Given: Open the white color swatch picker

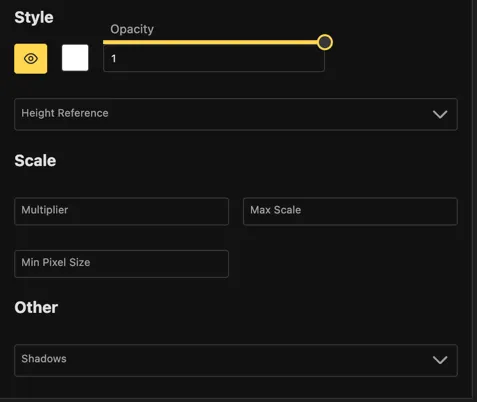Looking at the screenshot, I should pos(75,58).
